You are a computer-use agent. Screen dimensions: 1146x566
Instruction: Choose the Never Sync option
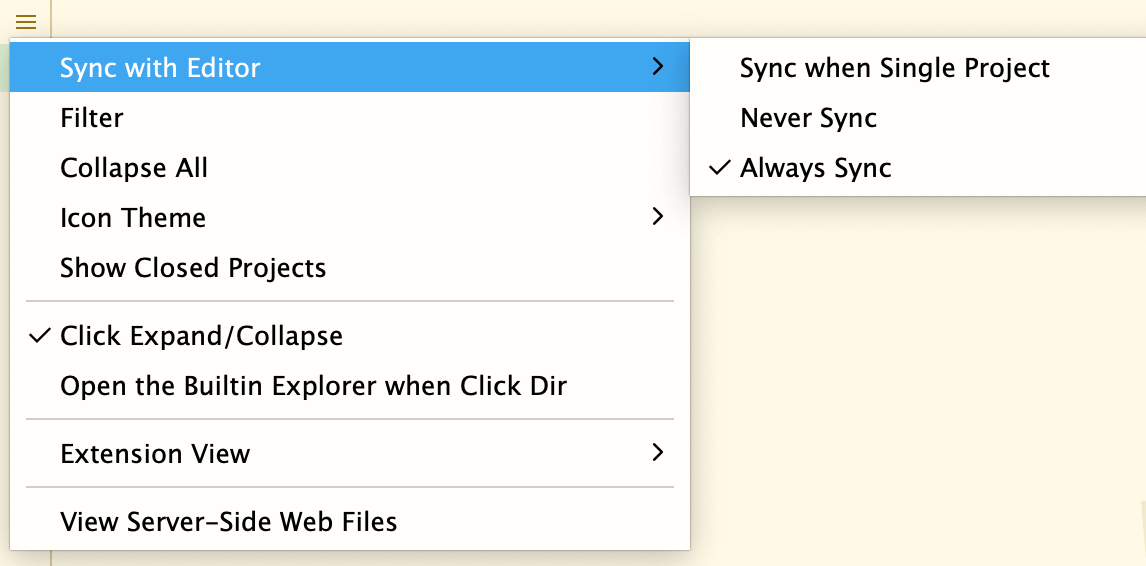[x=918, y=118]
